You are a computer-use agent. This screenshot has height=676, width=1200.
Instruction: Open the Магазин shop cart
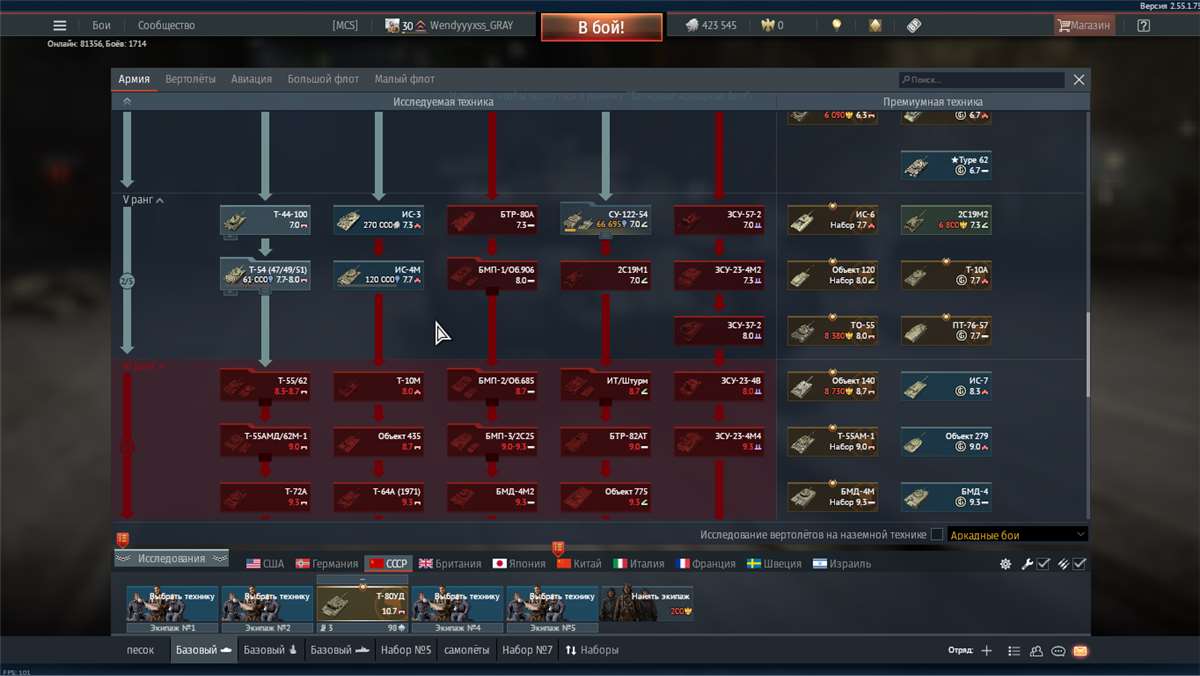pos(1084,25)
